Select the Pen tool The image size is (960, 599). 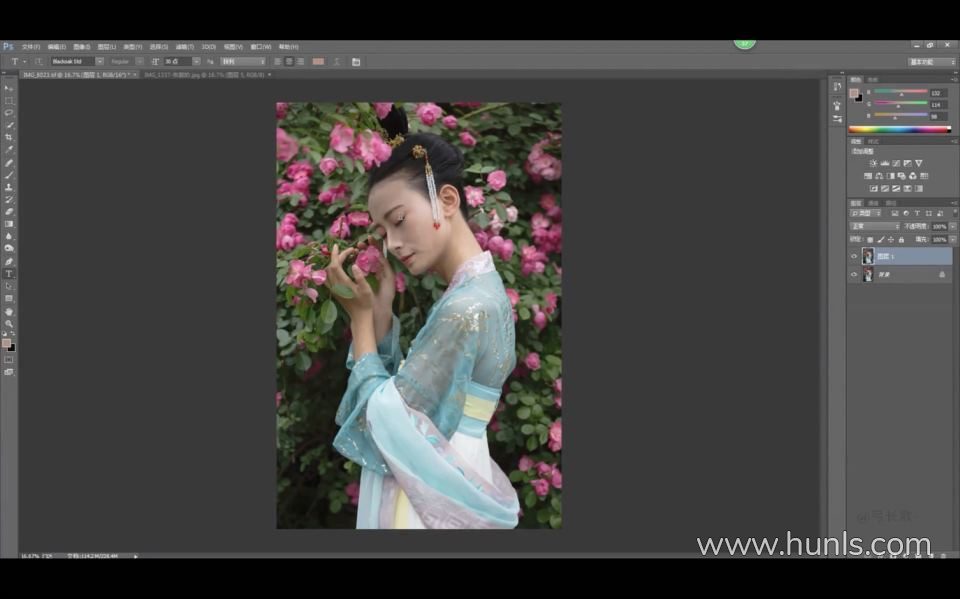tap(9, 262)
